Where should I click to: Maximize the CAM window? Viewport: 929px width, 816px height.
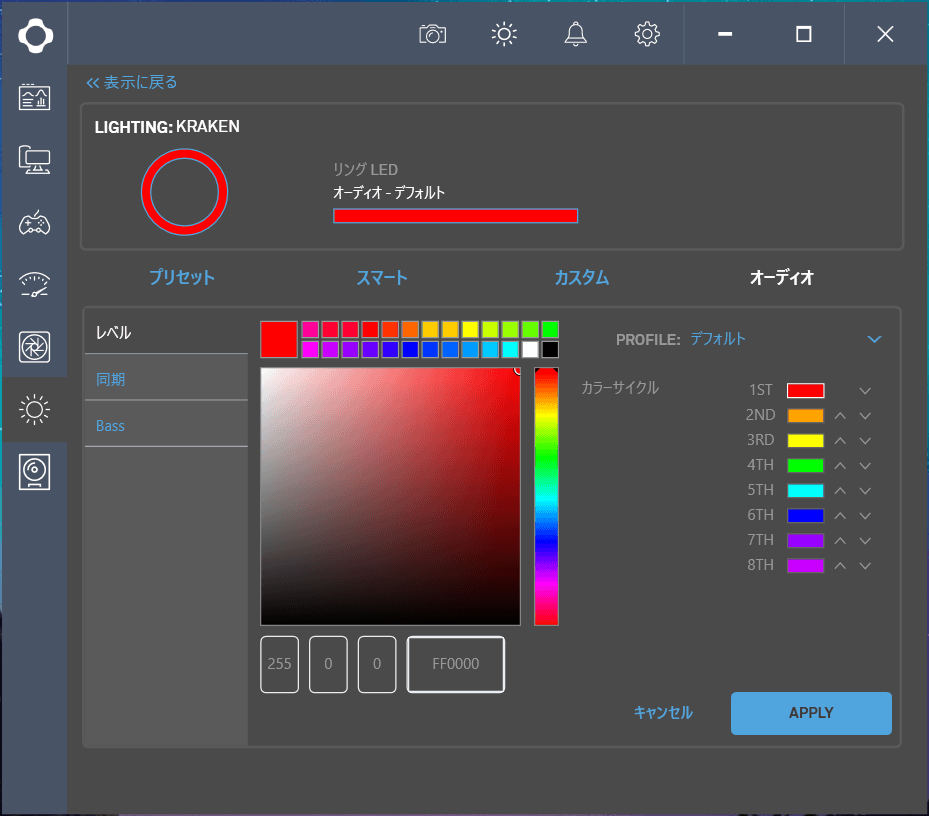pos(803,34)
